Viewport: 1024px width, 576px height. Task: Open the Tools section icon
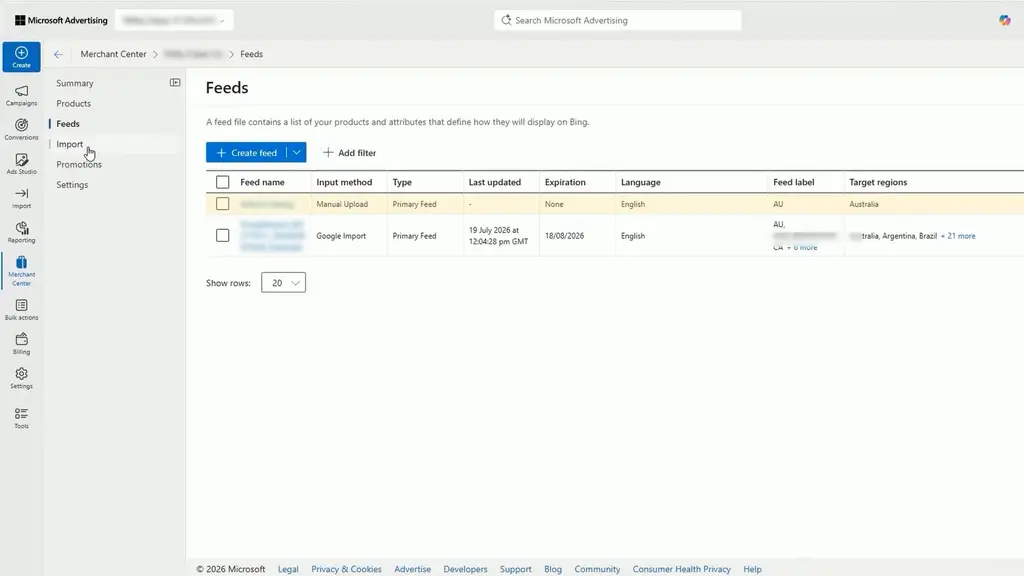coord(22,418)
